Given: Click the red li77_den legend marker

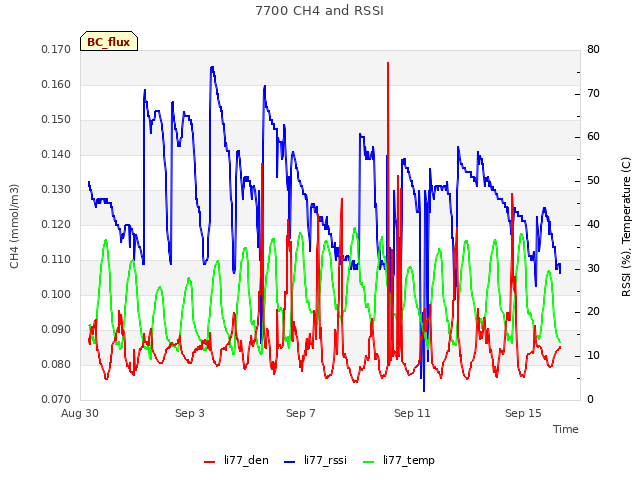Looking at the screenshot, I should click(209, 462).
